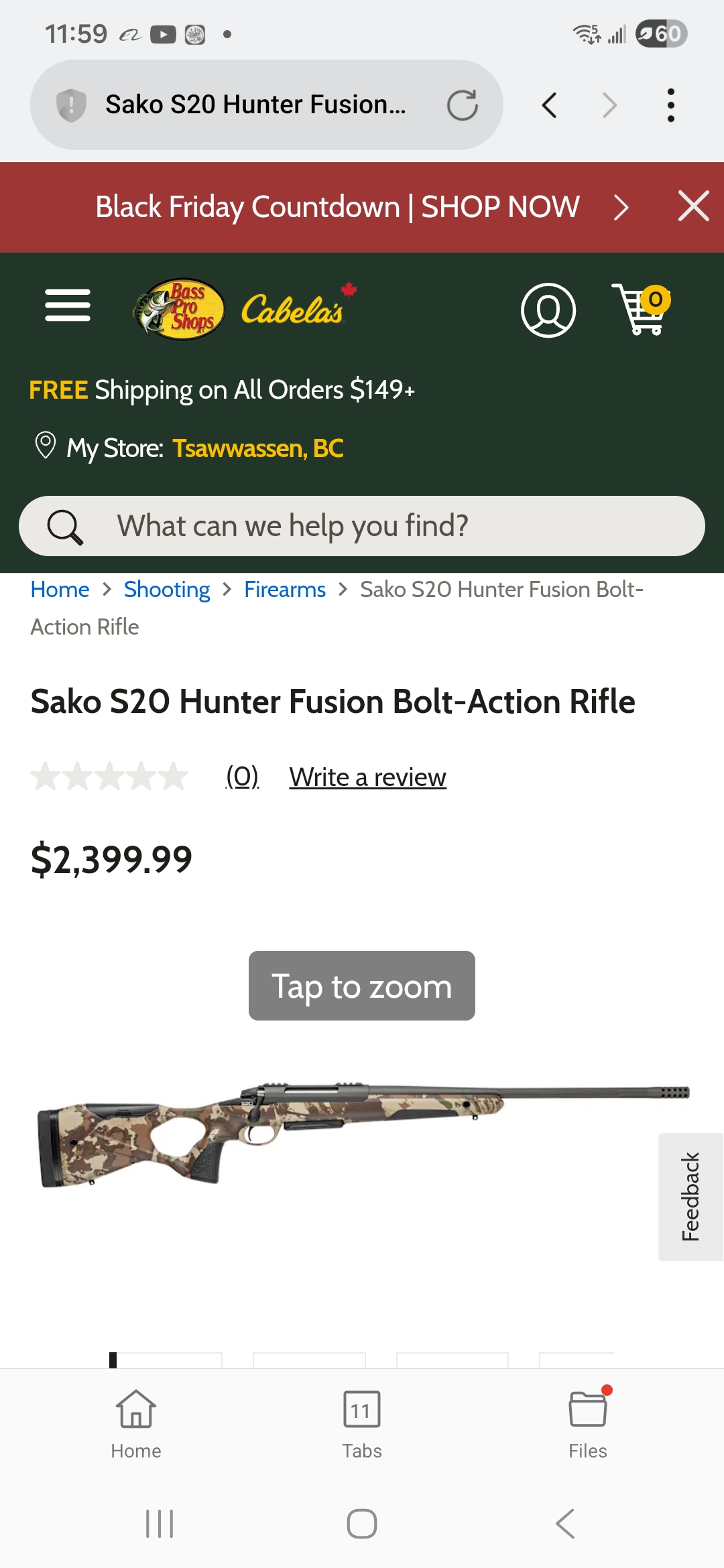Open the hamburger navigation menu

tap(68, 306)
